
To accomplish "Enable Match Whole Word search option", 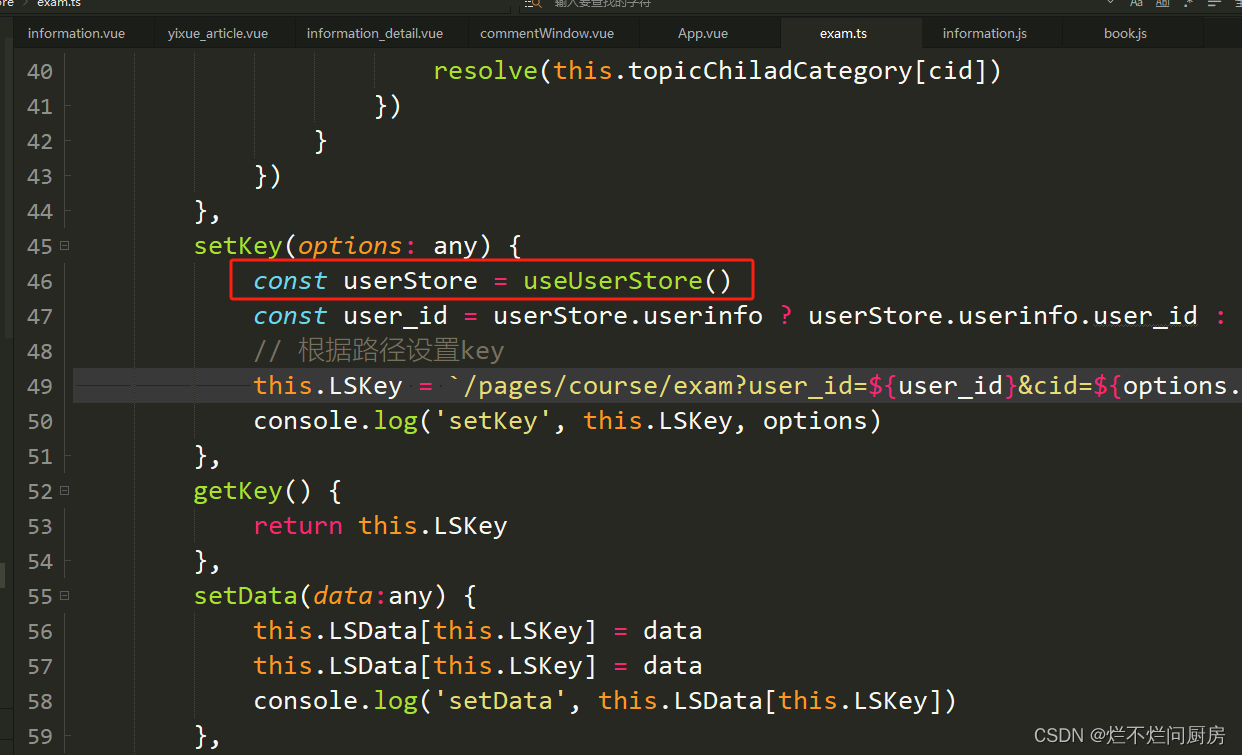I will [x=1162, y=4].
